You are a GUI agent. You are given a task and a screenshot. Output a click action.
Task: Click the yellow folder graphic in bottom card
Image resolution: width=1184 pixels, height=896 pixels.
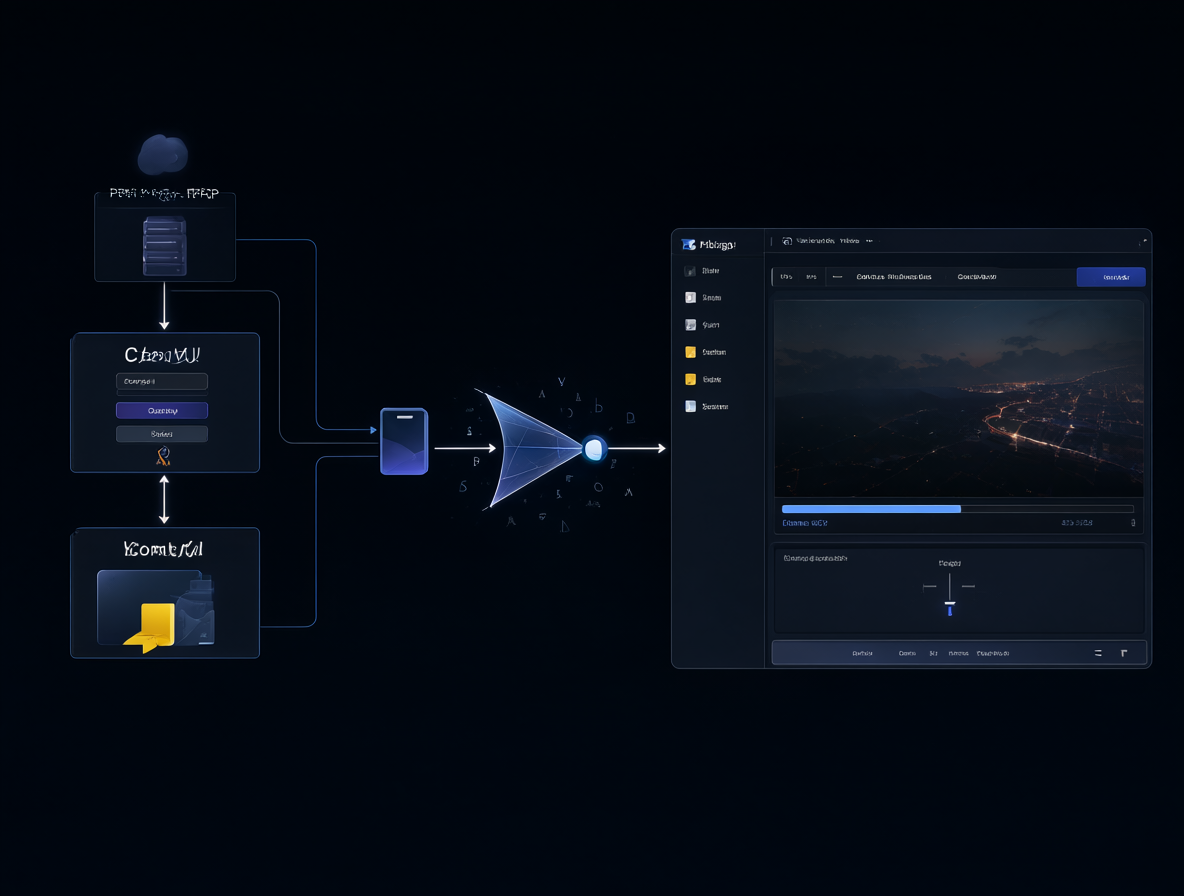[x=151, y=627]
